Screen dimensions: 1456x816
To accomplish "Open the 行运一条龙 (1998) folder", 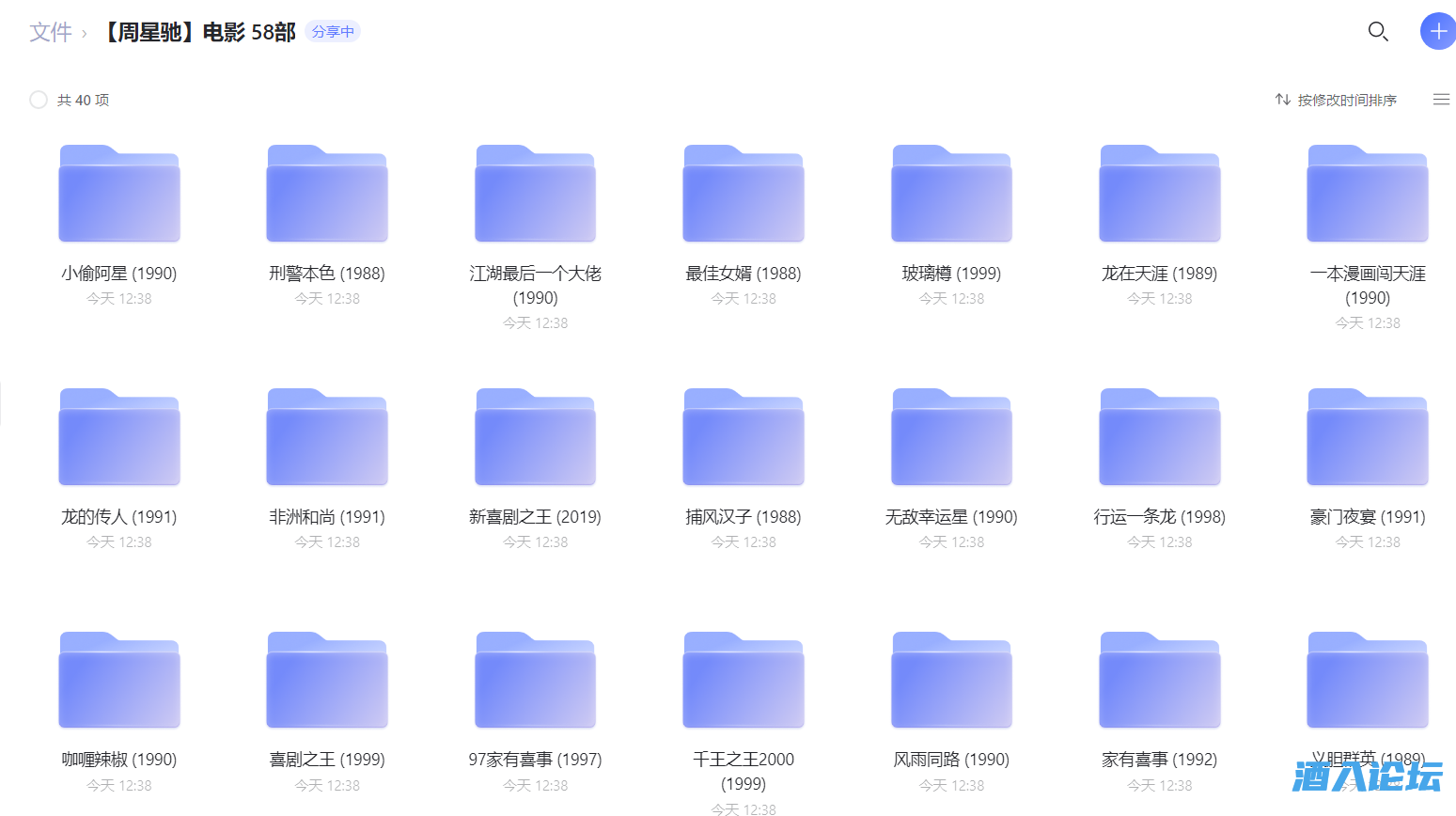I will [x=1159, y=436].
